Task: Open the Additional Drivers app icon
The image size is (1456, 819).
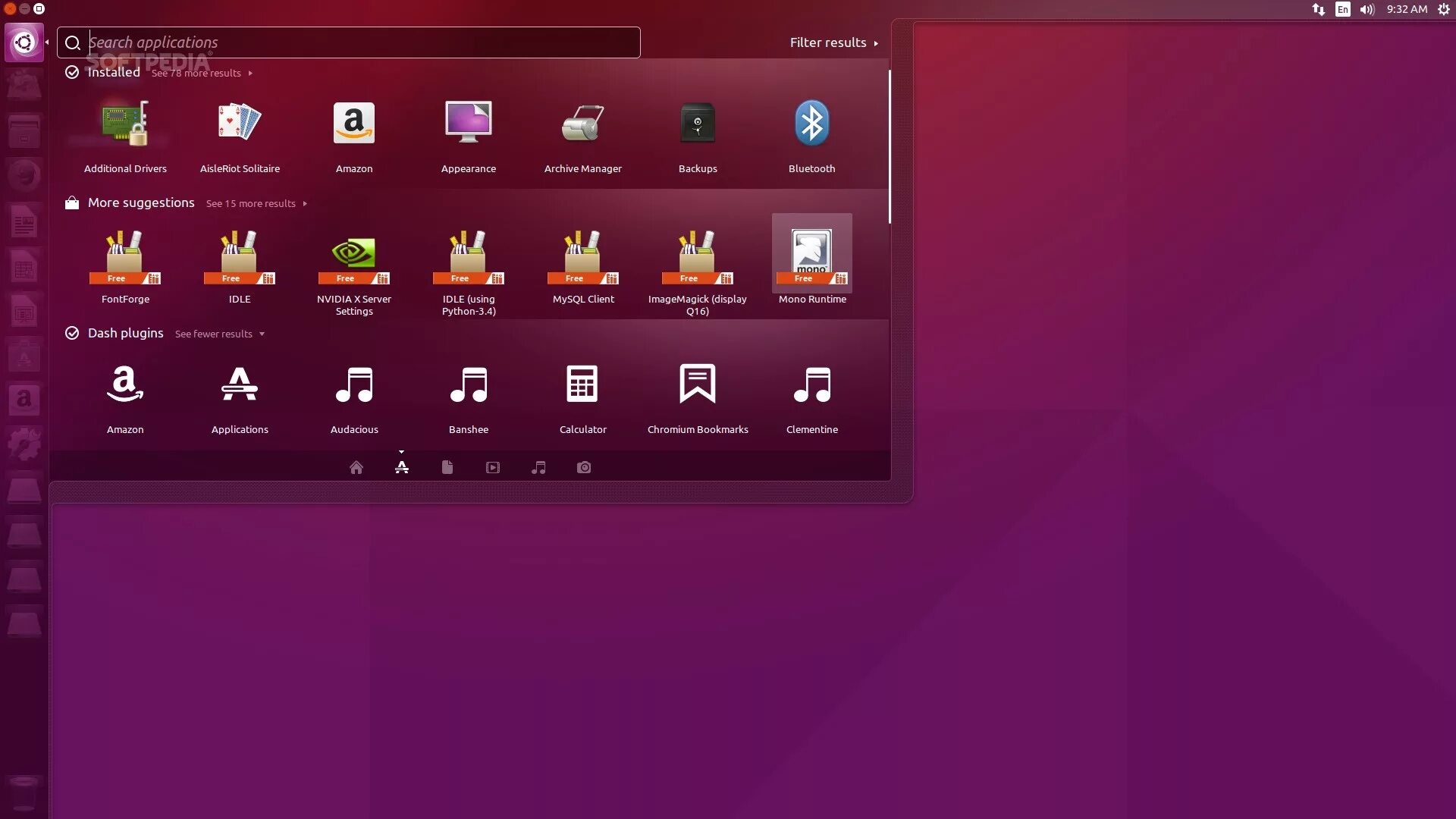Action: click(125, 124)
